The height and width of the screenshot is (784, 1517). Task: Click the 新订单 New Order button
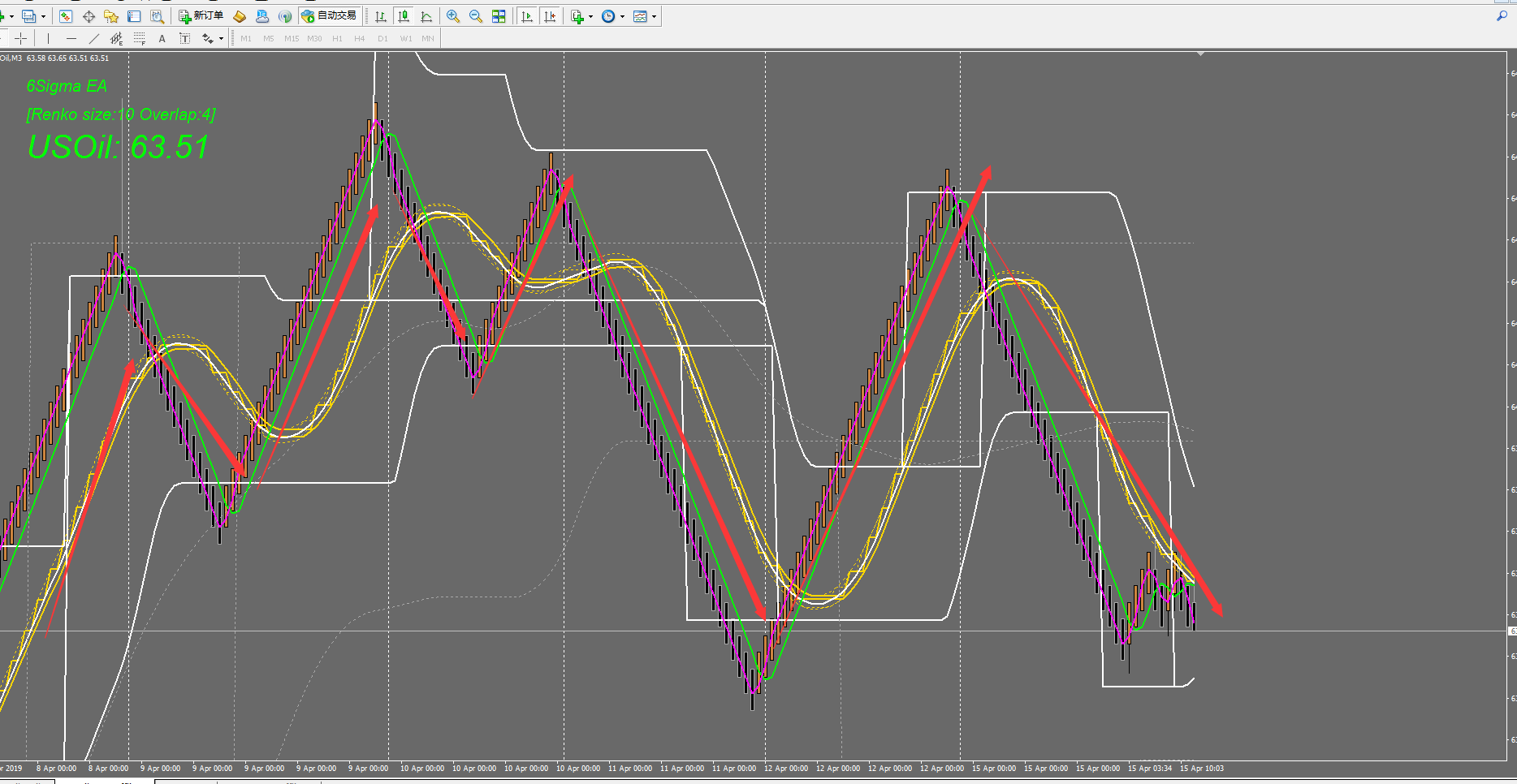click(201, 16)
